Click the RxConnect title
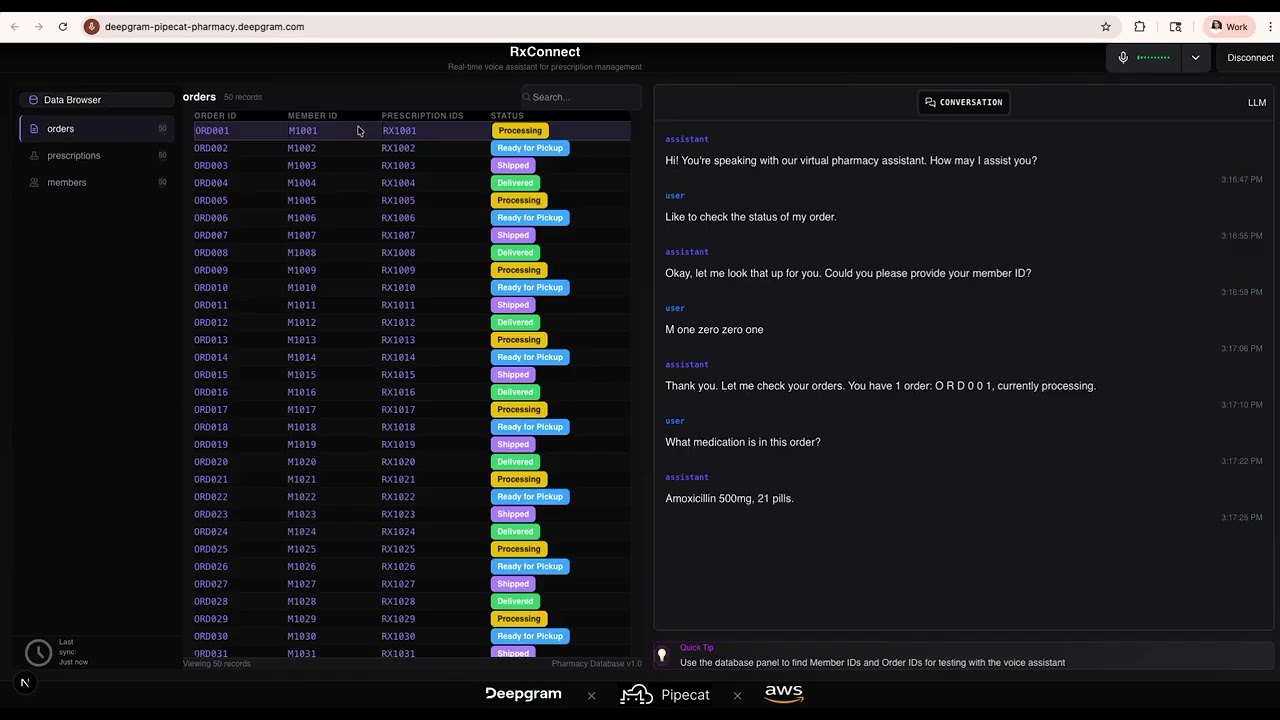 545,52
